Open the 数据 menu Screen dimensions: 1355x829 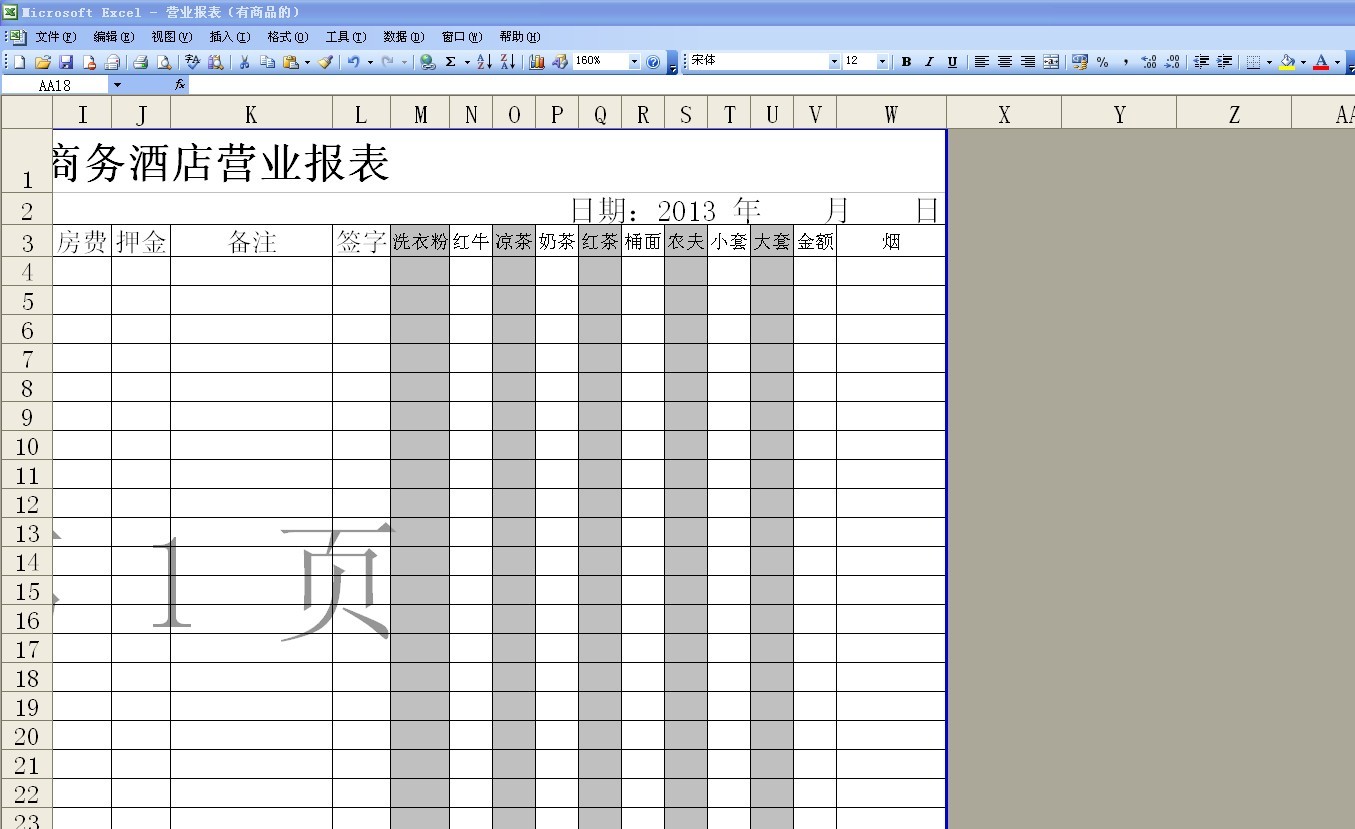pyautogui.click(x=404, y=36)
